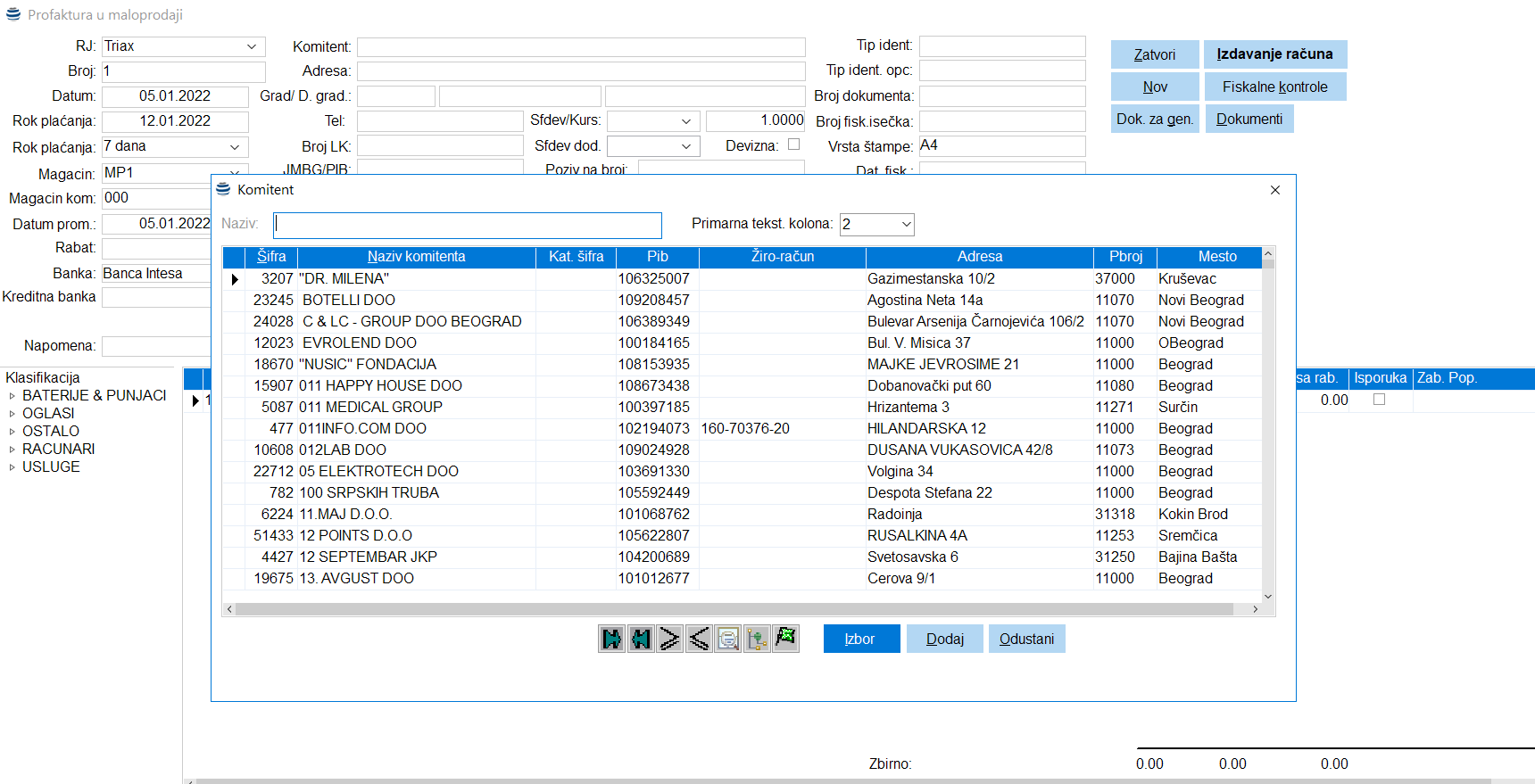The image size is (1535, 784).
Task: Click the green checkered flag icon
Action: coord(785,639)
